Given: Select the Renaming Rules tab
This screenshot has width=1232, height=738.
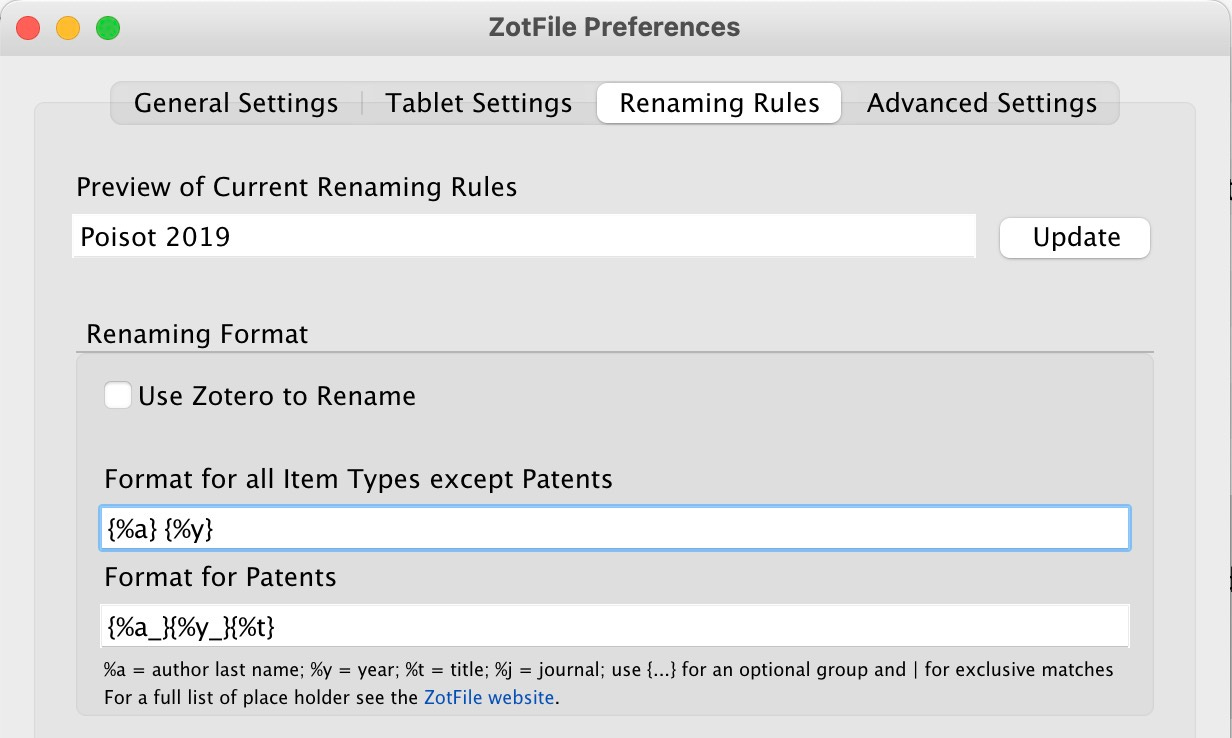Looking at the screenshot, I should (x=719, y=103).
